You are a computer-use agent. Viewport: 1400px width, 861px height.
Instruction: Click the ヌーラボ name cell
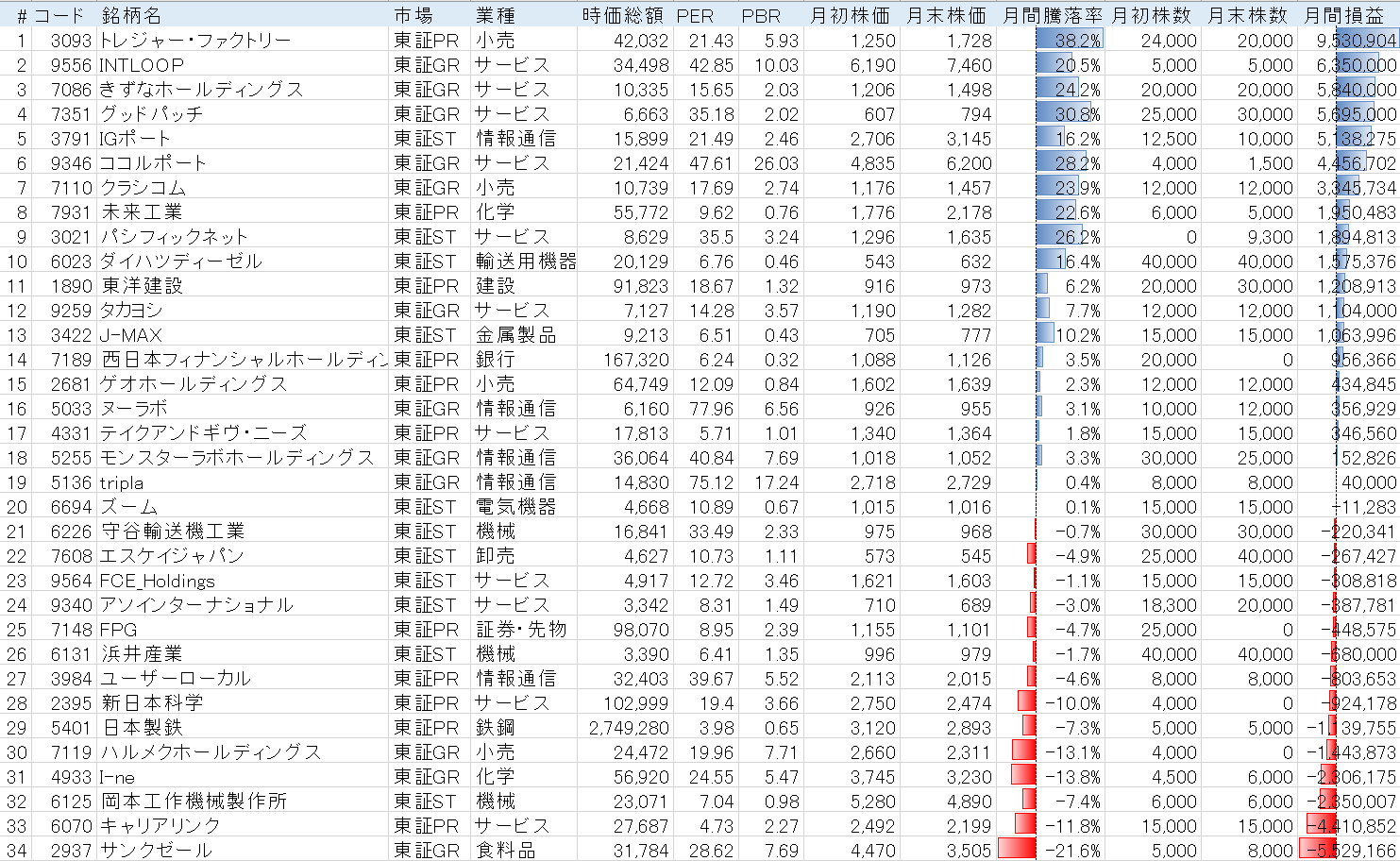tap(242, 409)
